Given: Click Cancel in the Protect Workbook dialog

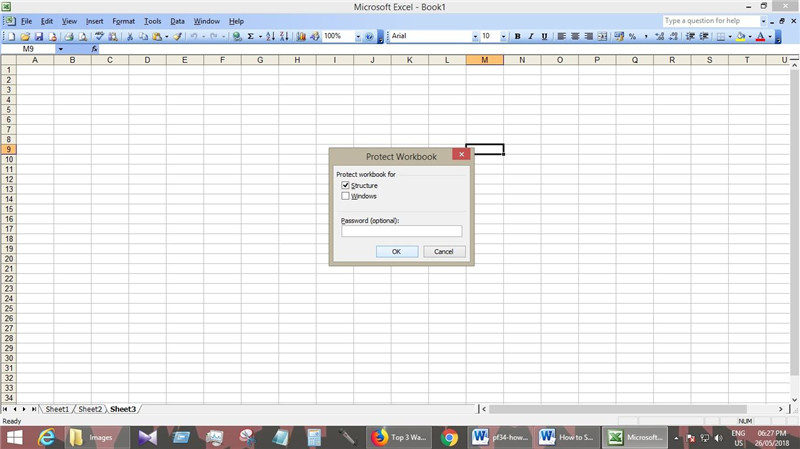Looking at the screenshot, I should [x=443, y=252].
